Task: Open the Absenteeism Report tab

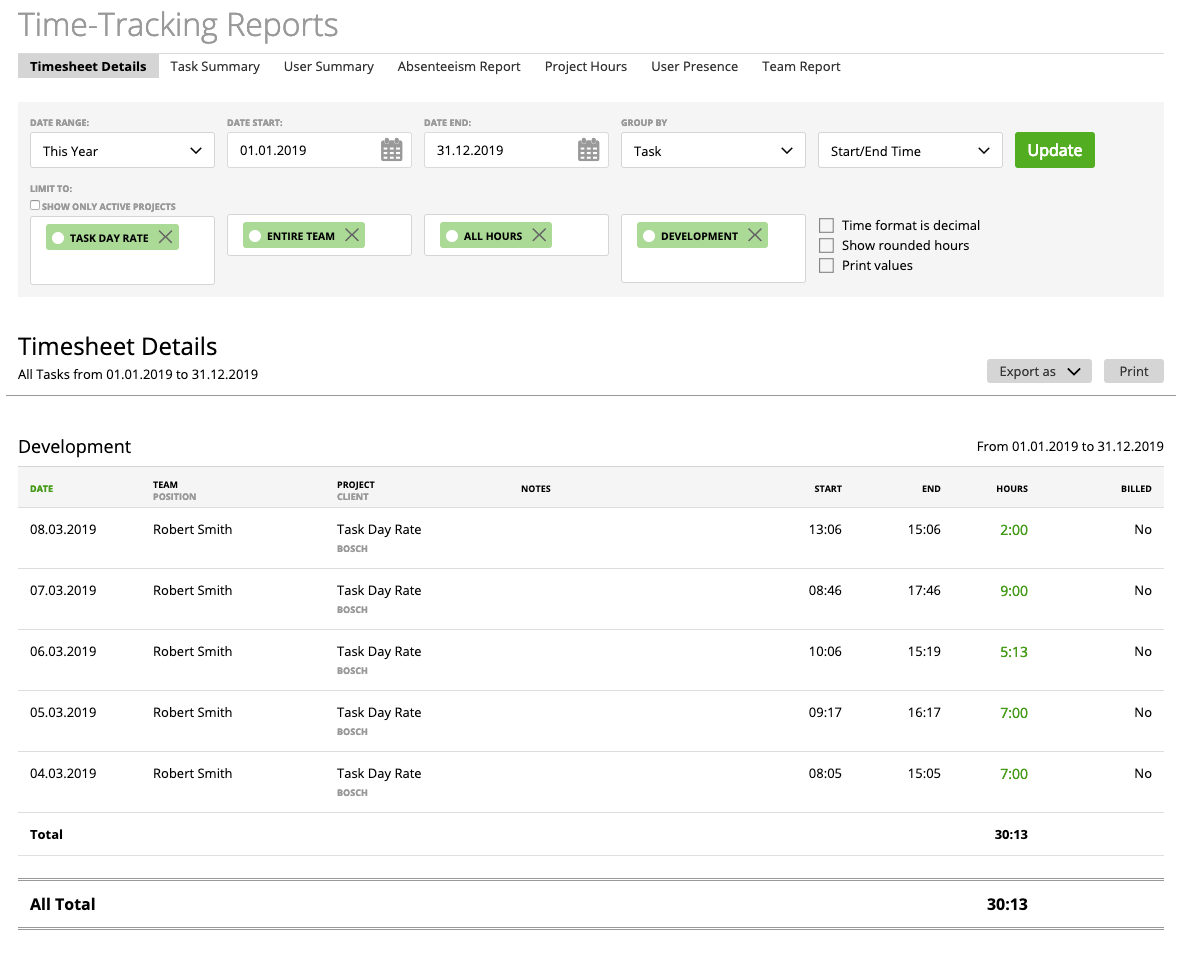Action: (x=459, y=66)
